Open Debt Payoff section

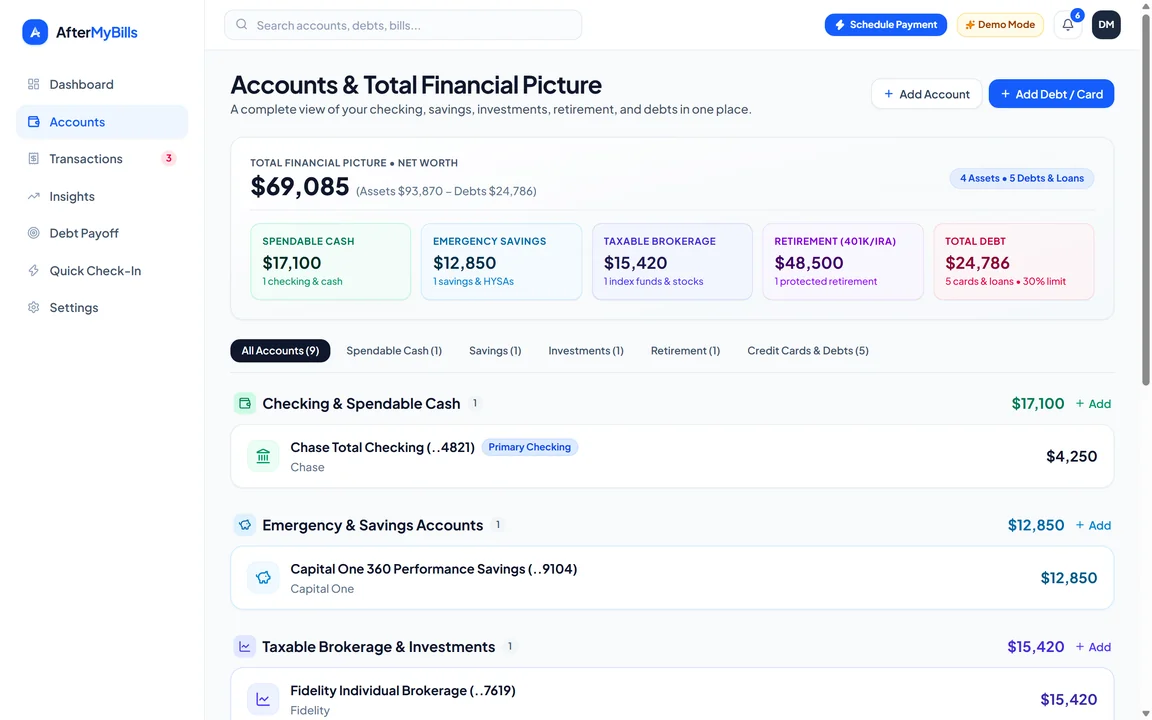coord(102,233)
